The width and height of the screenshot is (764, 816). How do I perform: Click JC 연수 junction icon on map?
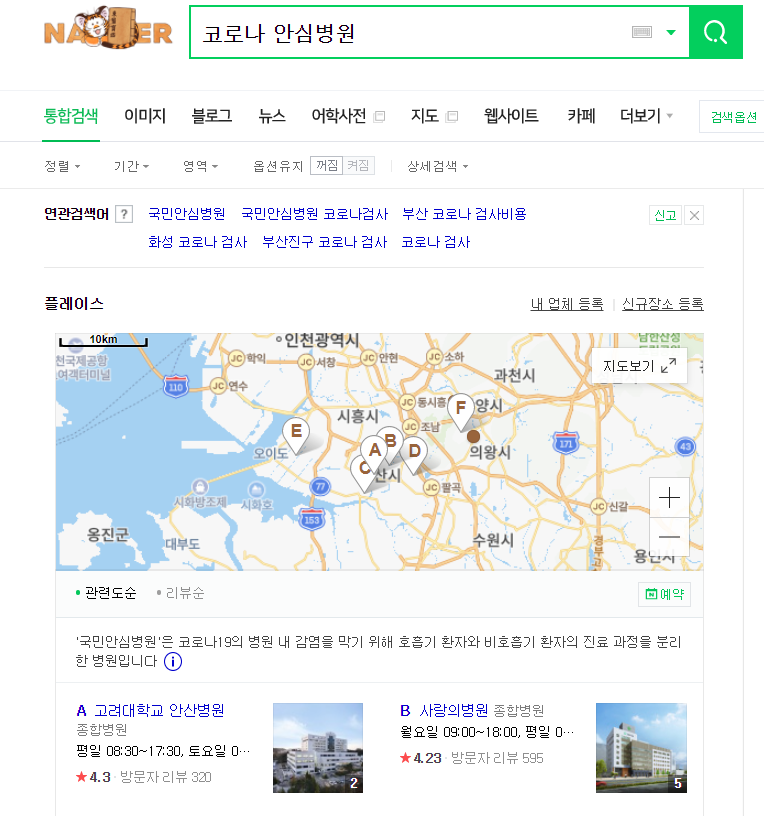[218, 386]
